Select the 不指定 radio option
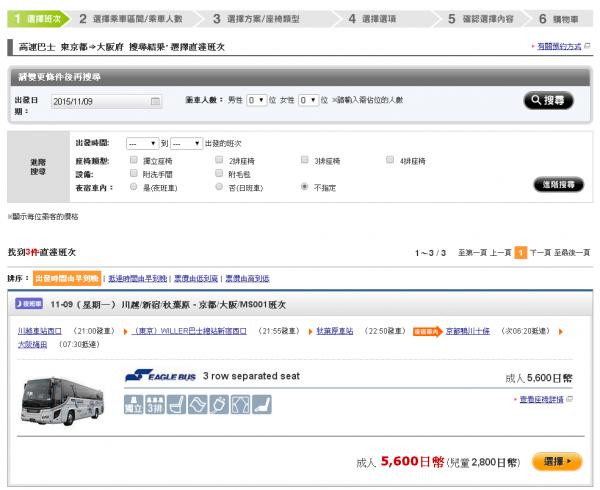The image size is (600, 490). pyautogui.click(x=305, y=187)
